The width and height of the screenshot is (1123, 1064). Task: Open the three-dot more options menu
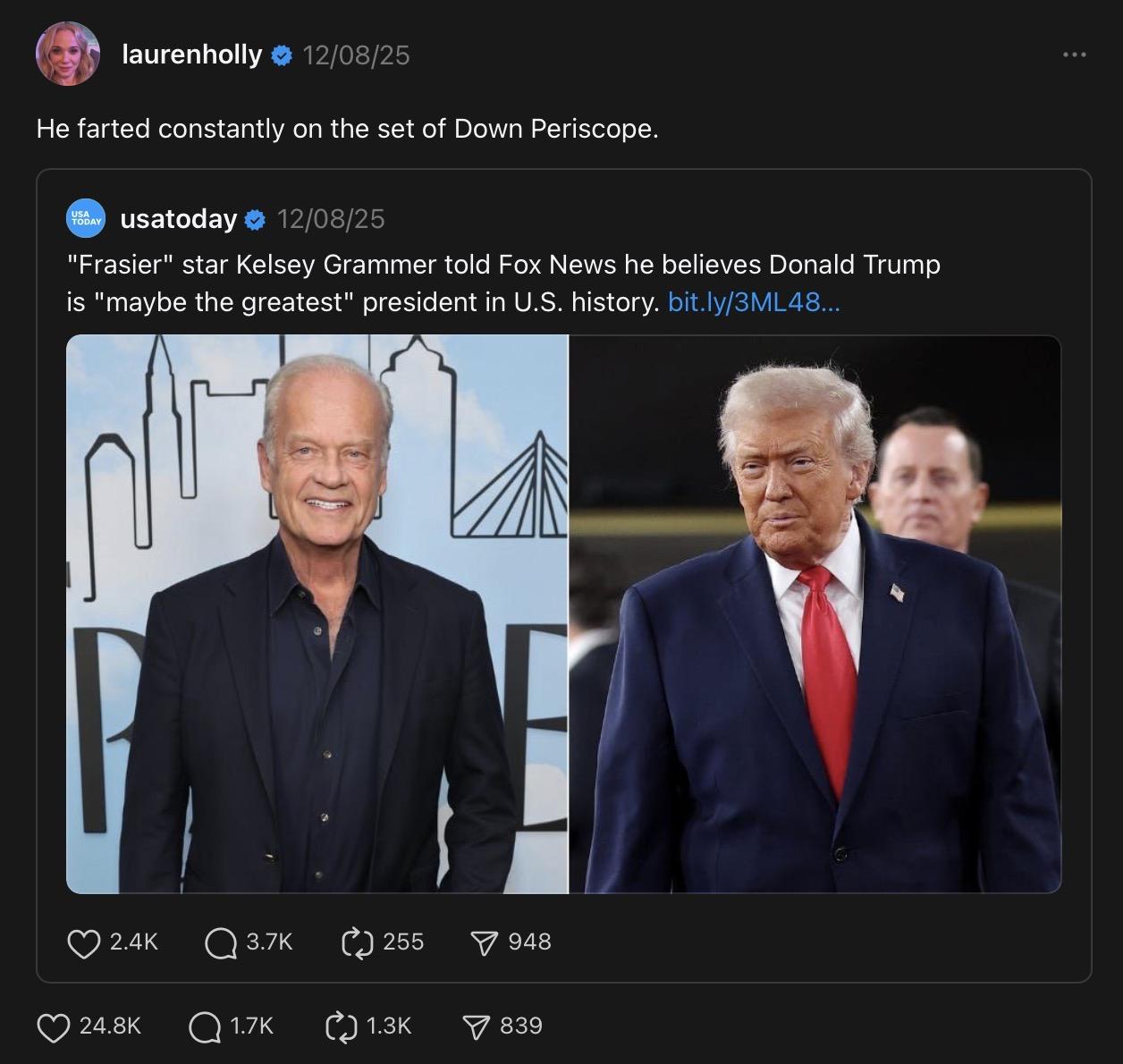tap(1074, 55)
